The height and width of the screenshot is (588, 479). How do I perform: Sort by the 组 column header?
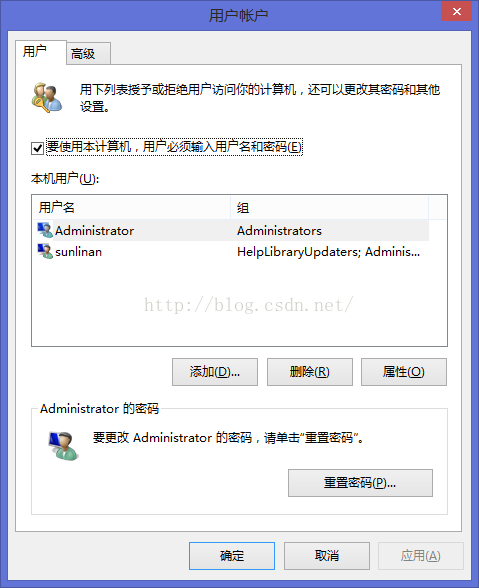[329, 207]
